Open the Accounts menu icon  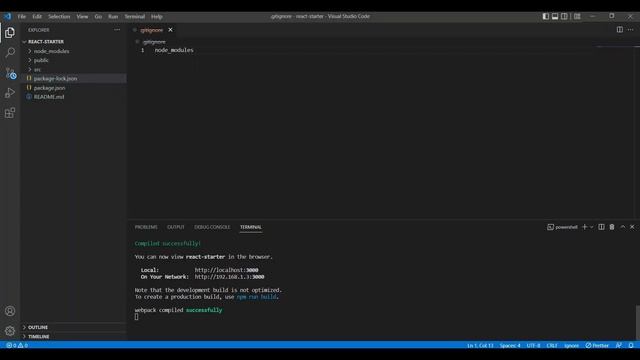click(x=10, y=311)
